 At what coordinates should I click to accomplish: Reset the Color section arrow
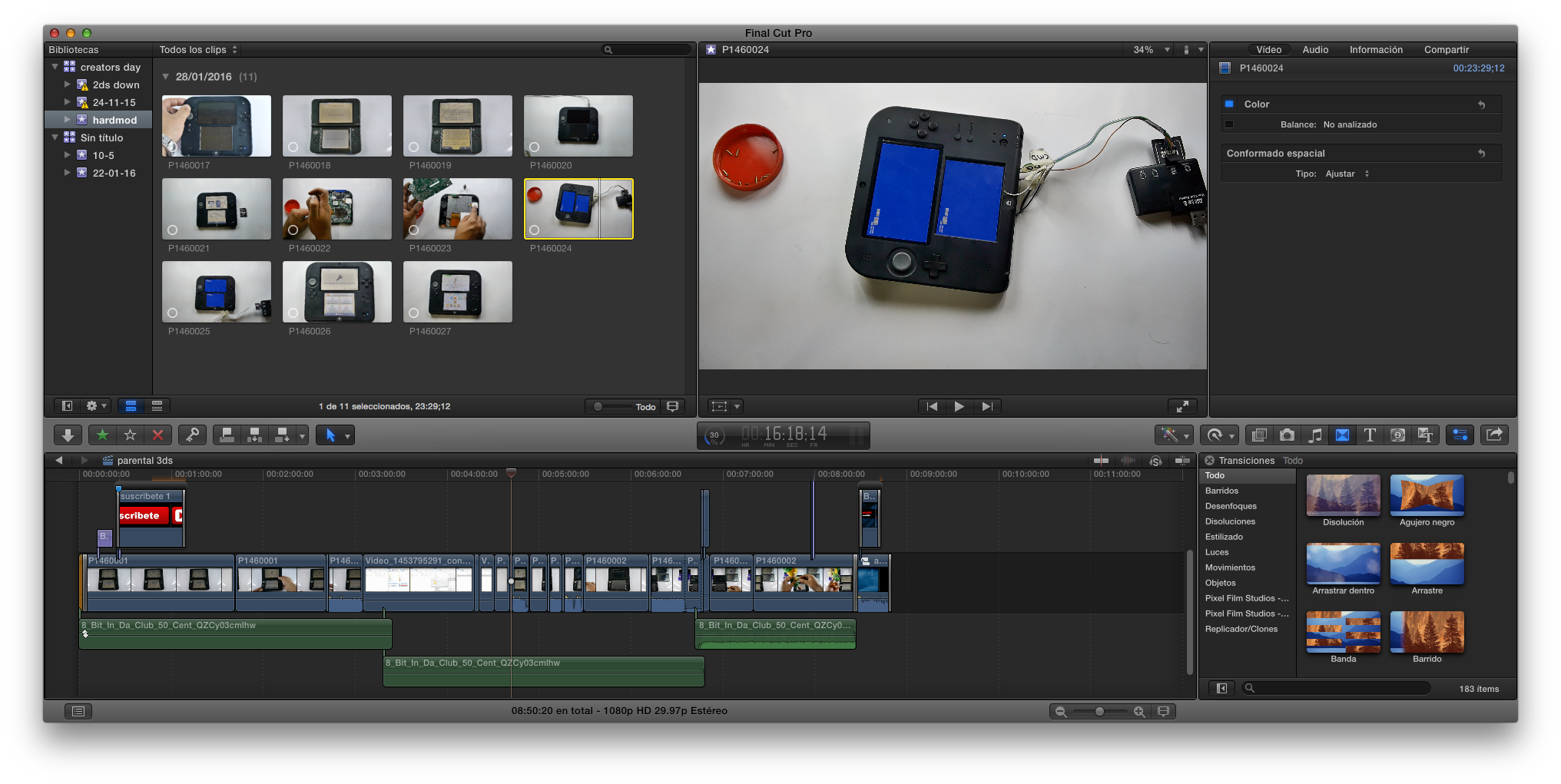click(x=1481, y=104)
